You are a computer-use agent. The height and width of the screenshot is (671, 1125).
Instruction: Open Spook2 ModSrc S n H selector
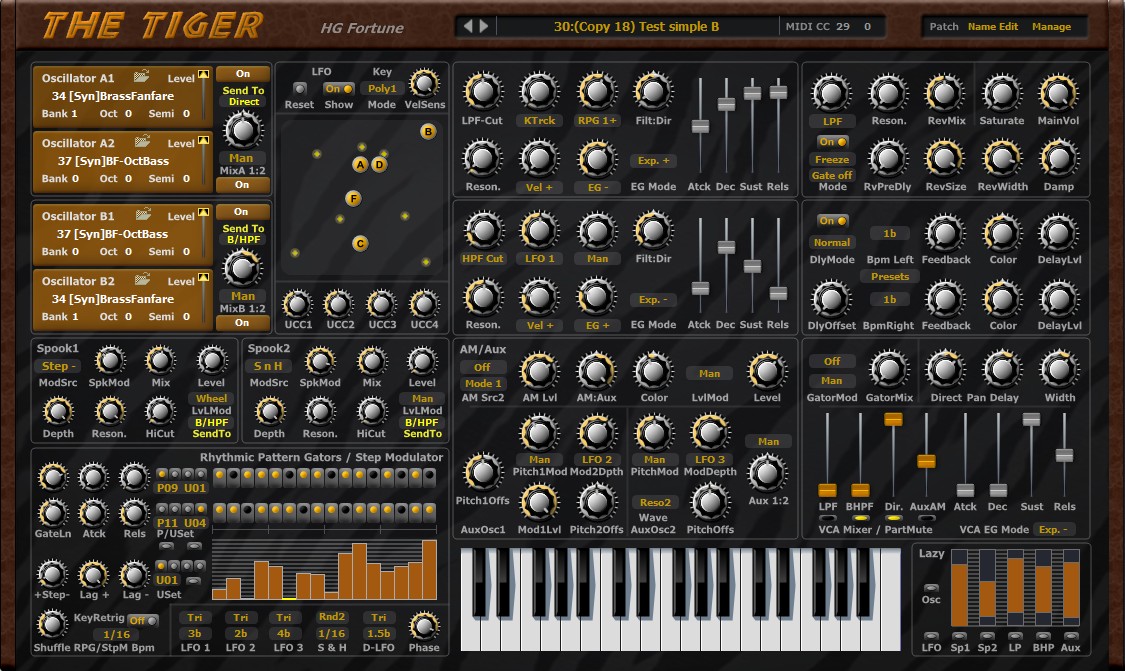(x=268, y=366)
